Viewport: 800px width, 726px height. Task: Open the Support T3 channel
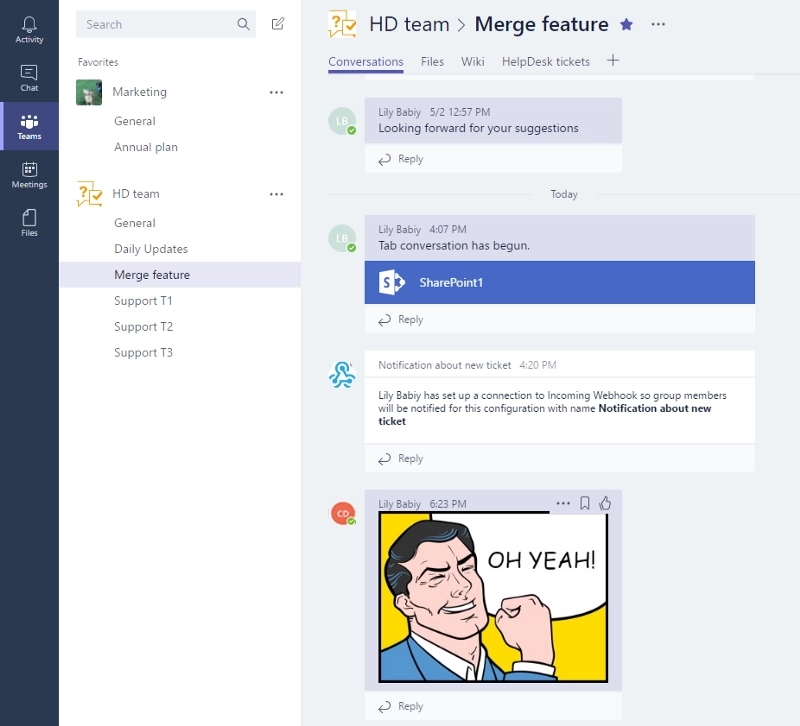143,353
